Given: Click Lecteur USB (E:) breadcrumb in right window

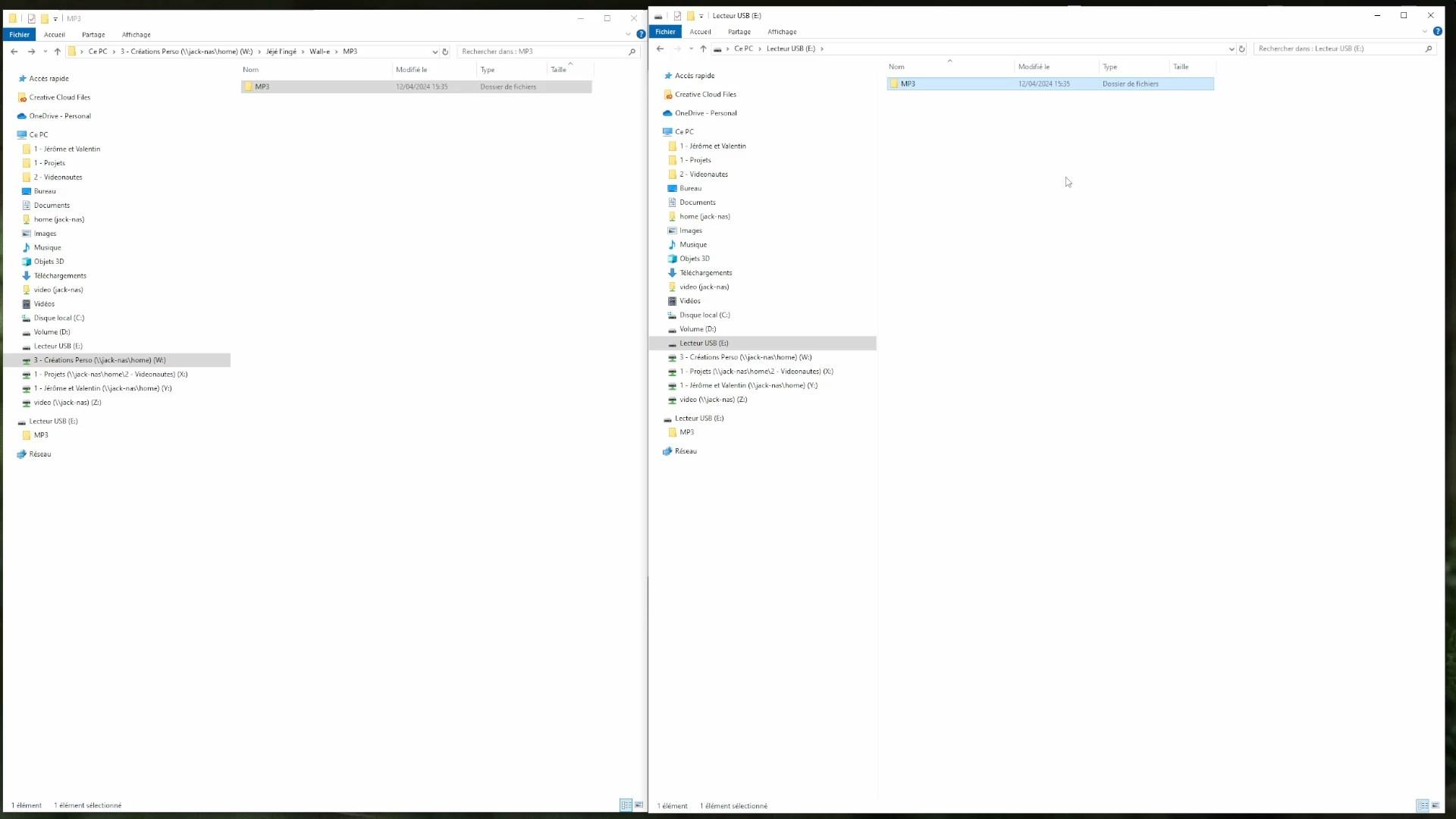Looking at the screenshot, I should (791, 49).
